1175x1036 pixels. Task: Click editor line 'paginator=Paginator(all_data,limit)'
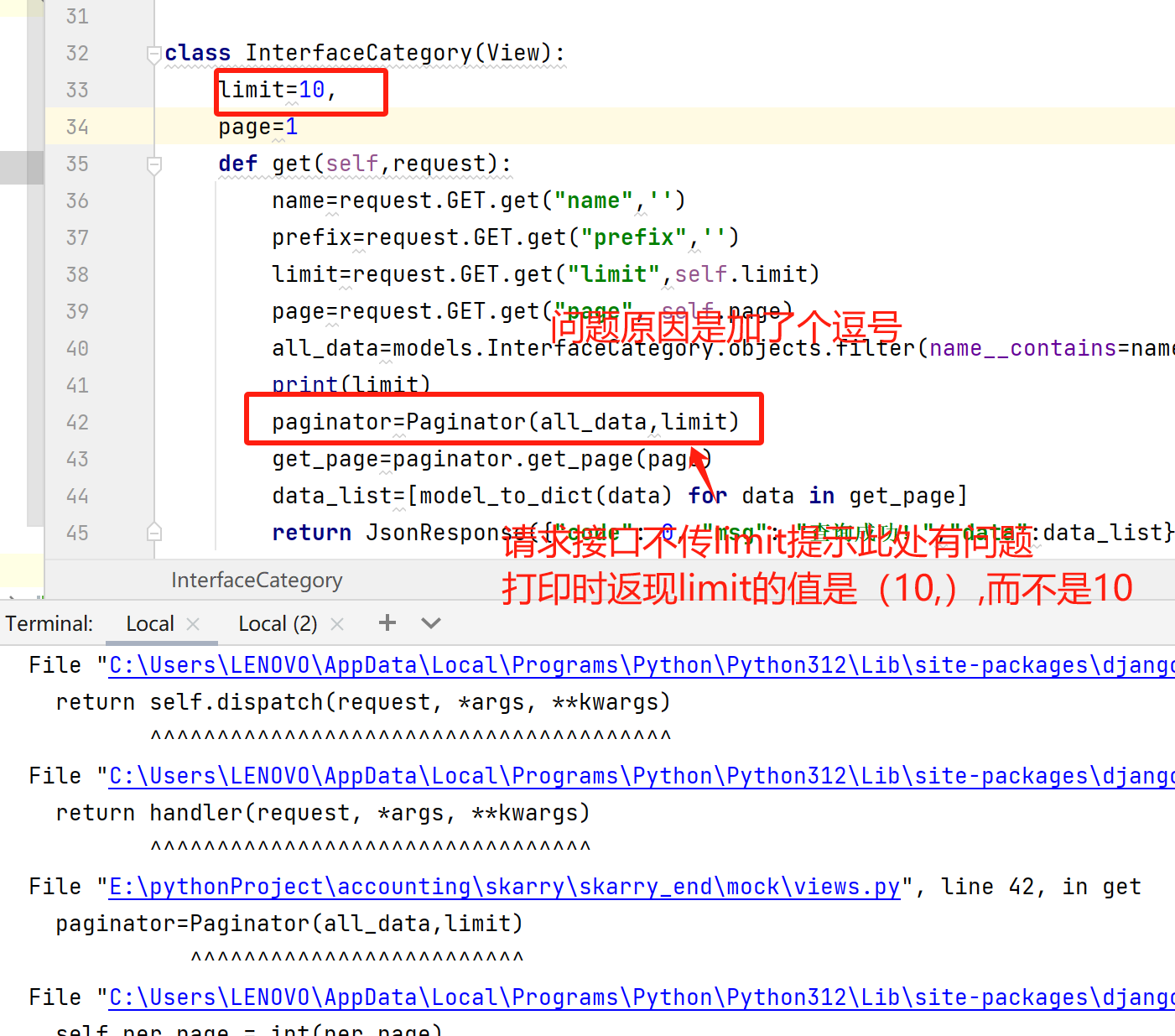(x=506, y=422)
